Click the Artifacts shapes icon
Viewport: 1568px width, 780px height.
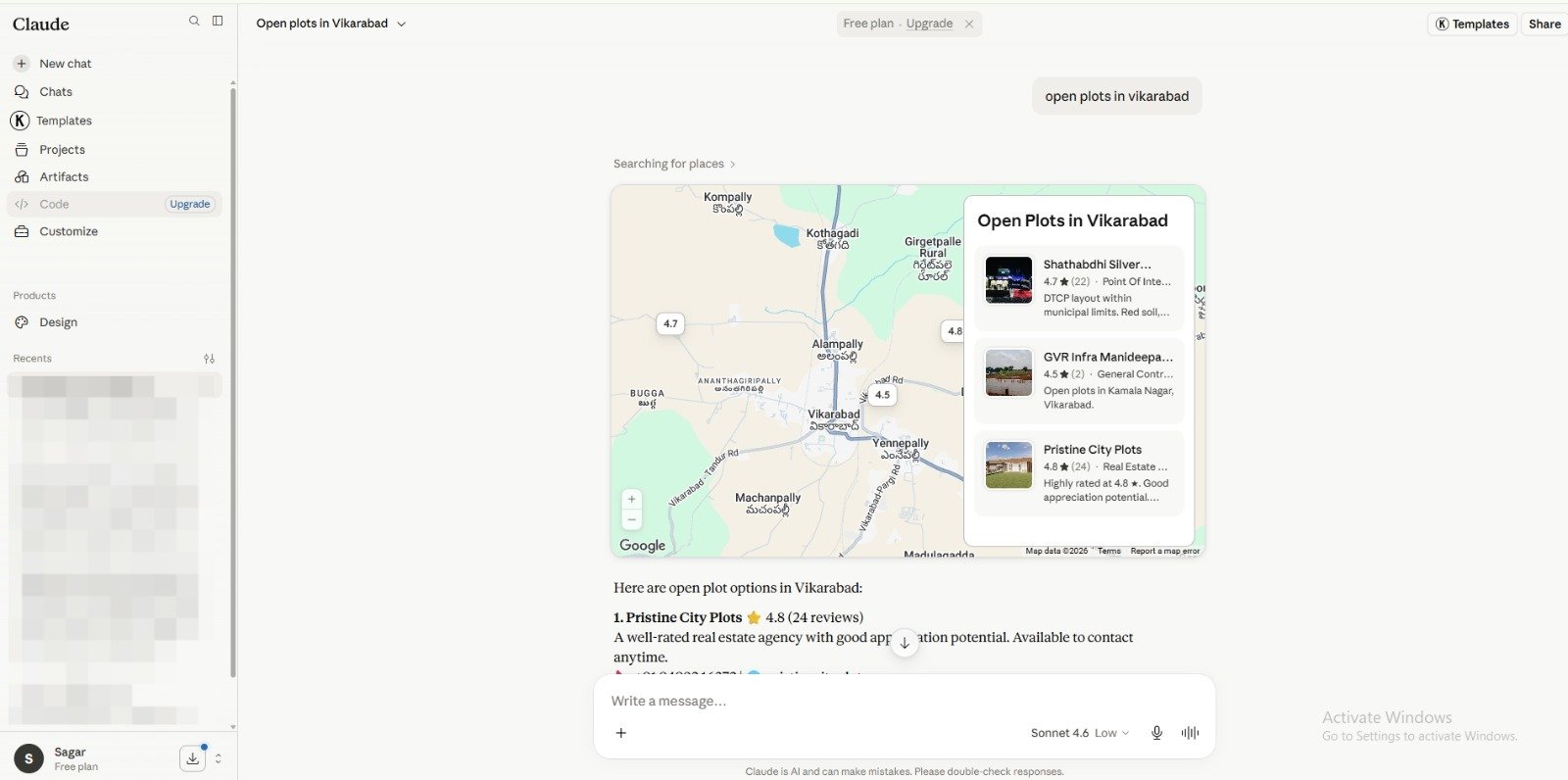click(x=22, y=177)
